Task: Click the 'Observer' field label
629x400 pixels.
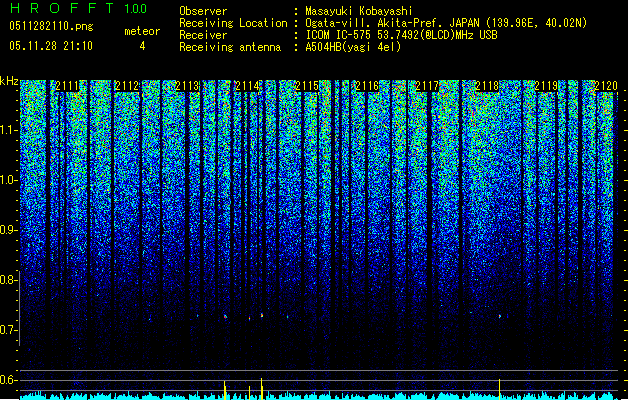Action: pyautogui.click(x=203, y=11)
